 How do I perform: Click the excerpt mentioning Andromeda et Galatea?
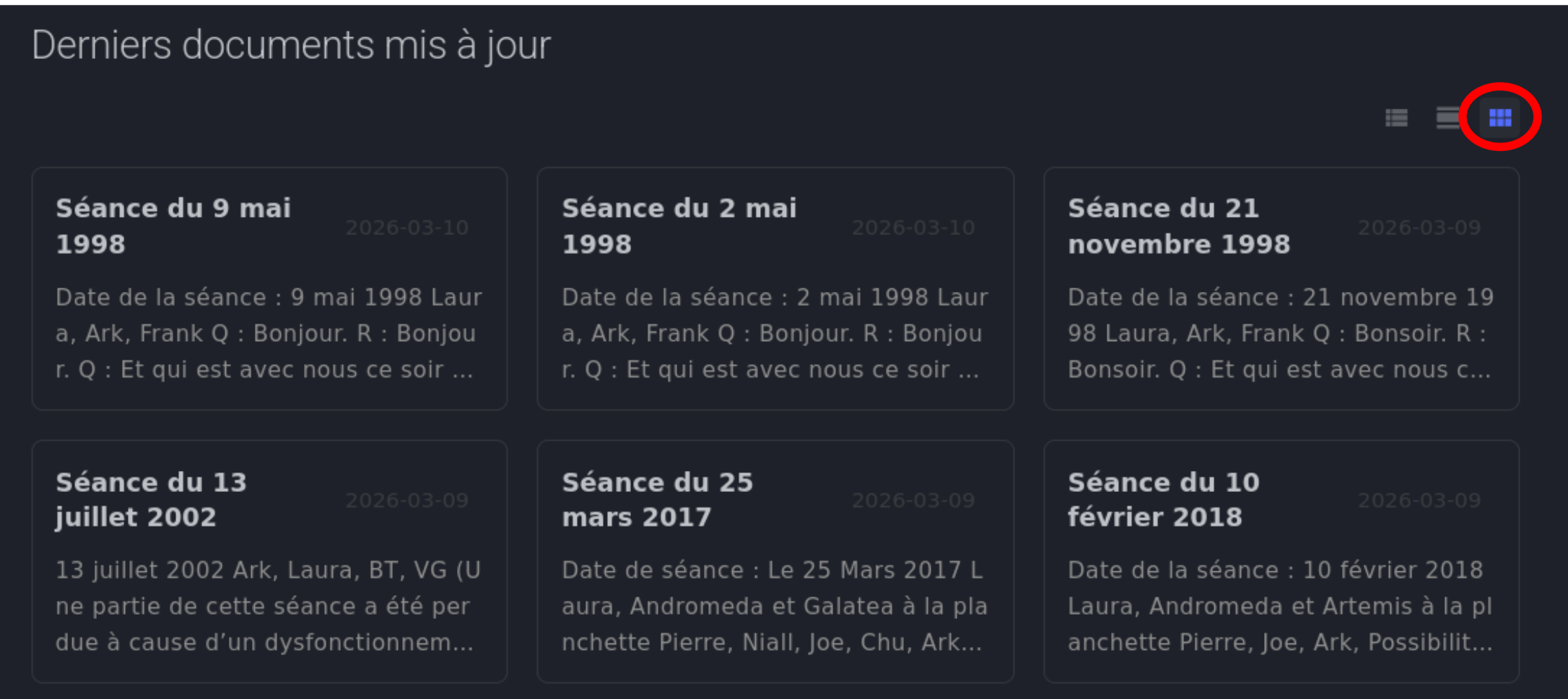pos(775,606)
